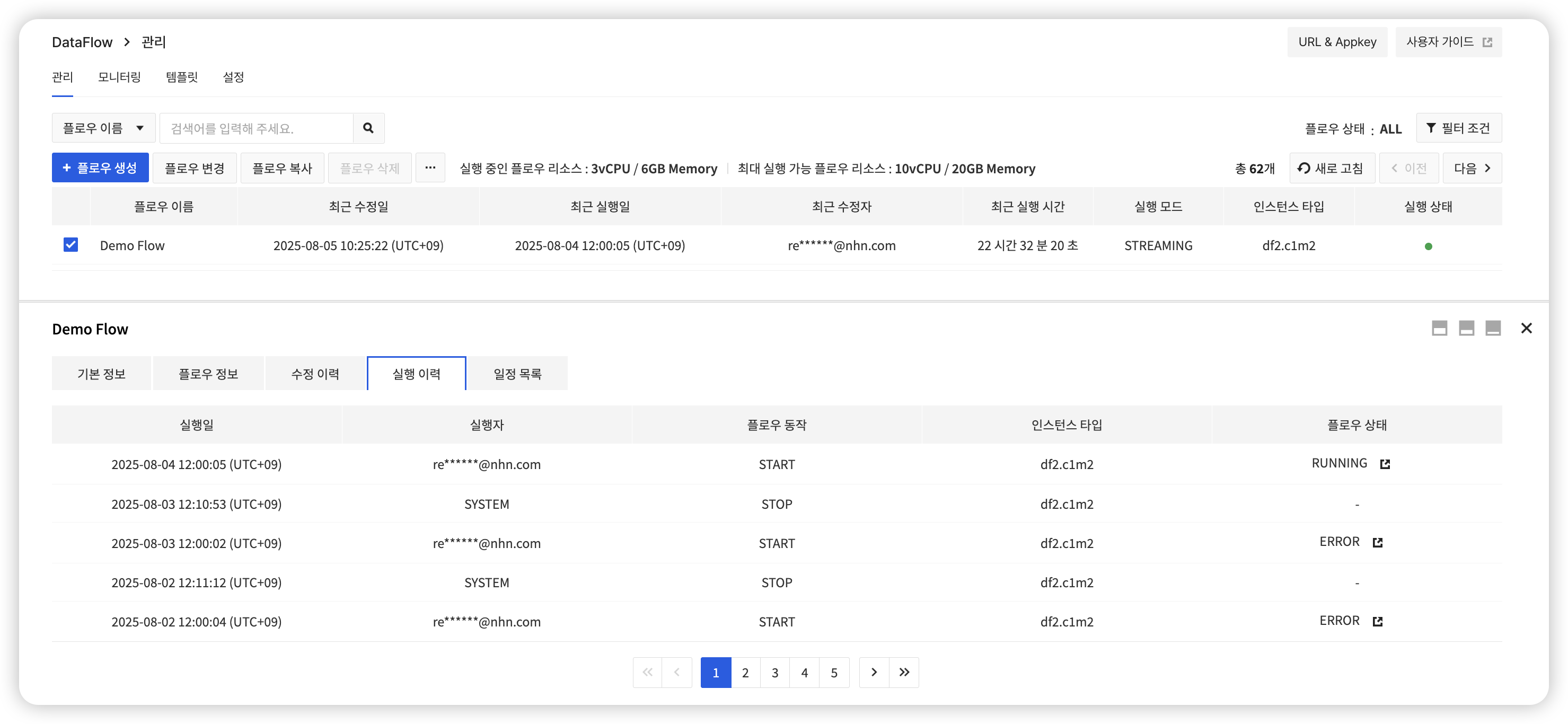
Task: Open the 수정 이력 tab
Action: (x=315, y=374)
